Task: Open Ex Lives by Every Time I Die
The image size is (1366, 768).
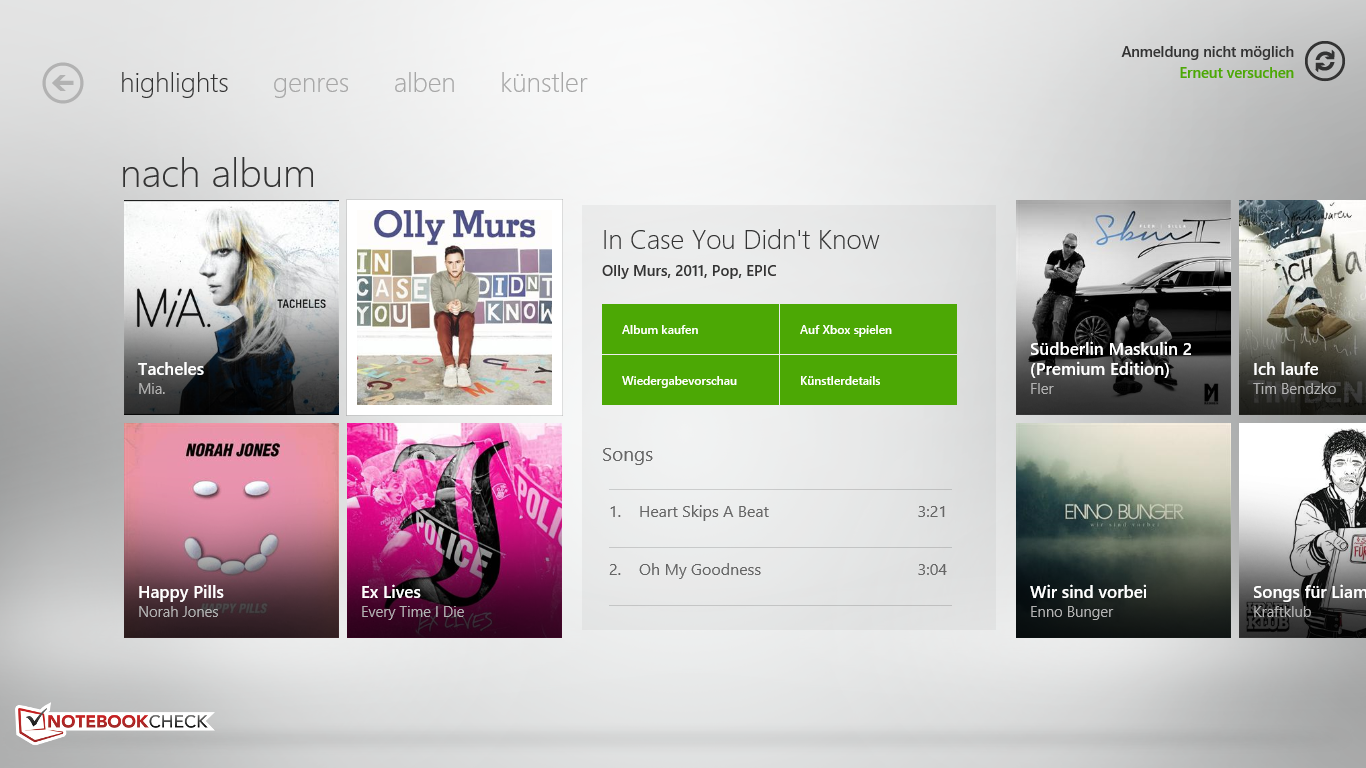Action: click(x=454, y=530)
